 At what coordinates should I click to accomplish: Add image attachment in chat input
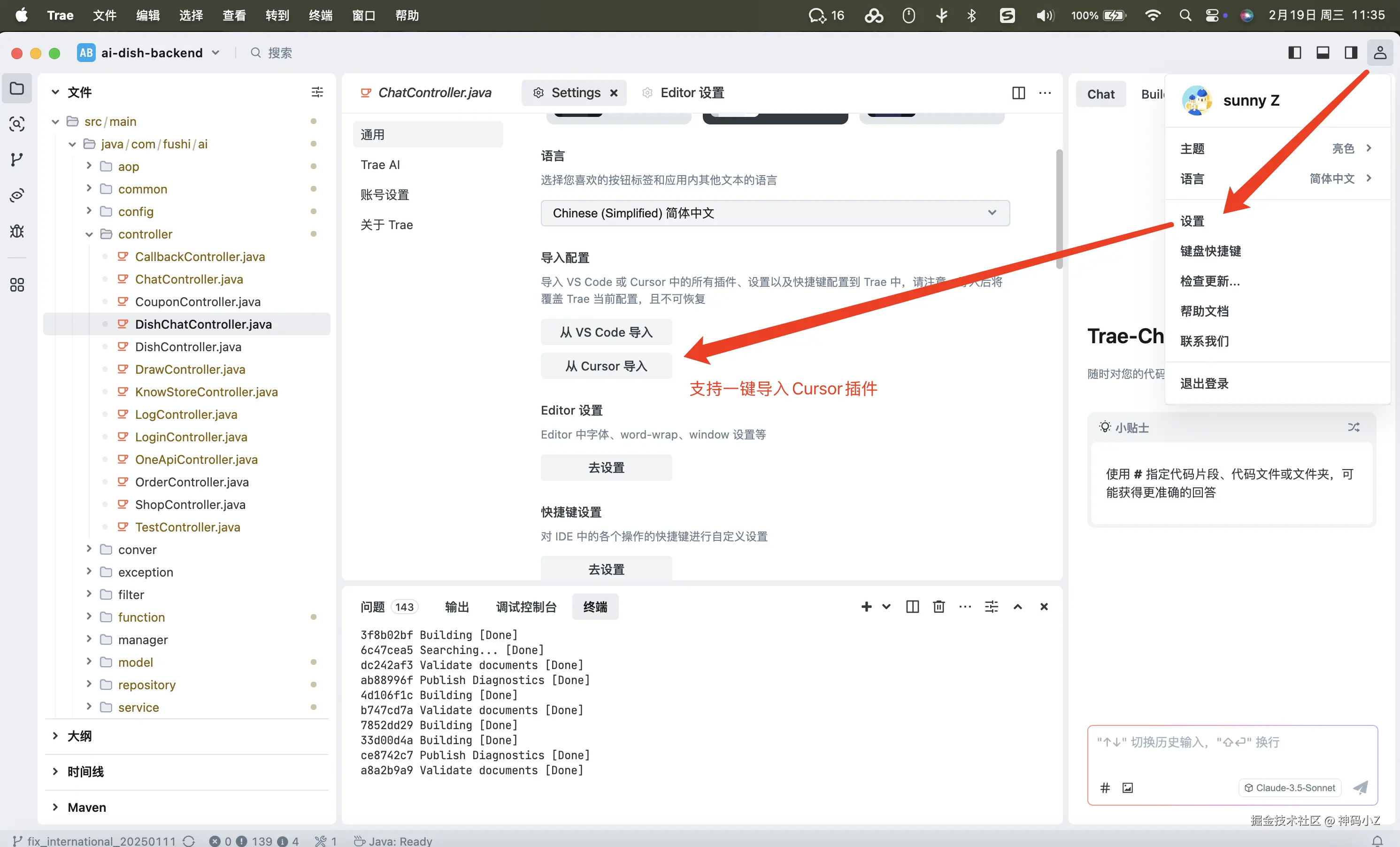pyautogui.click(x=1128, y=787)
